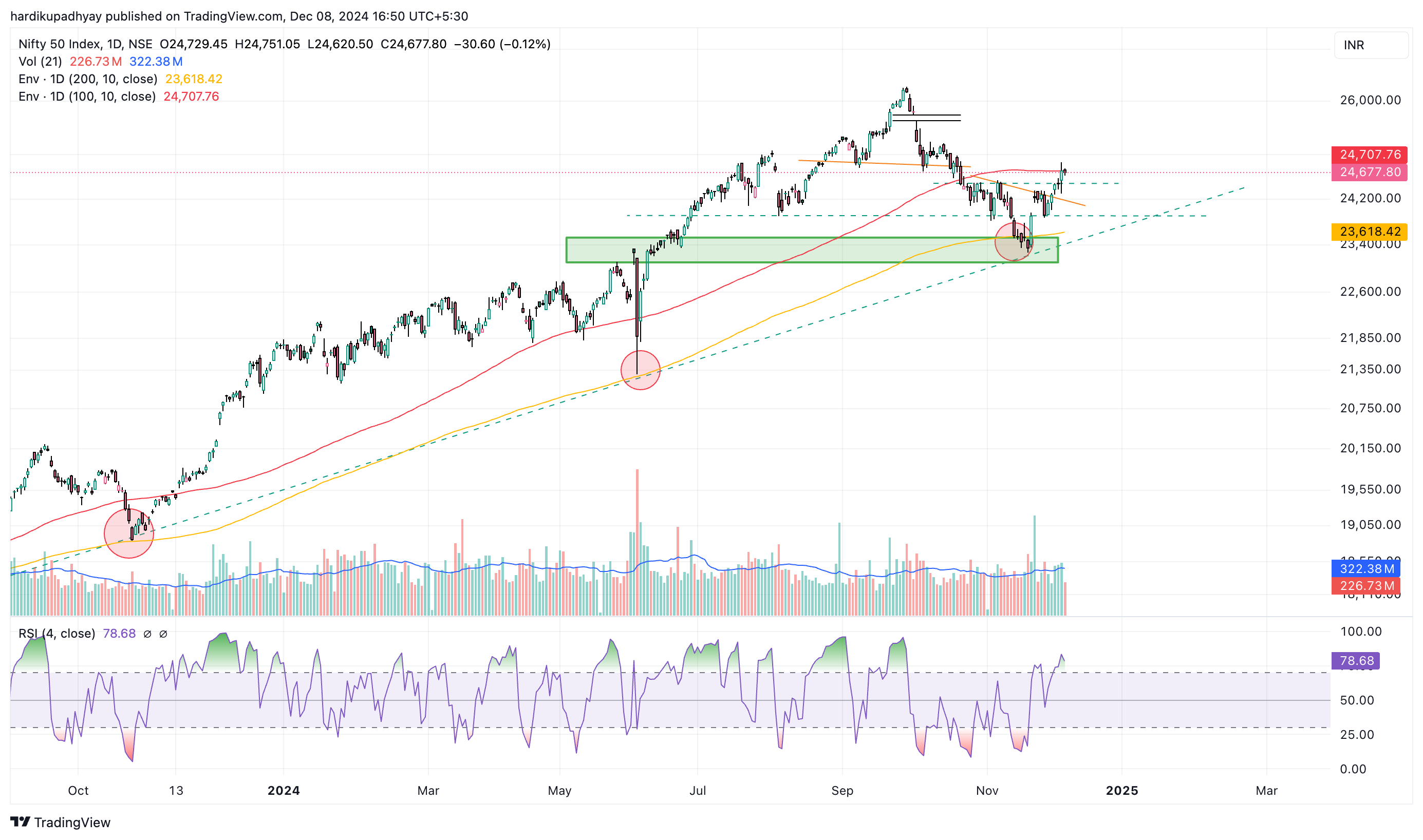Click the first ∅ symbol beside RSI value
Screen dimensions: 1423x840
[x=147, y=635]
